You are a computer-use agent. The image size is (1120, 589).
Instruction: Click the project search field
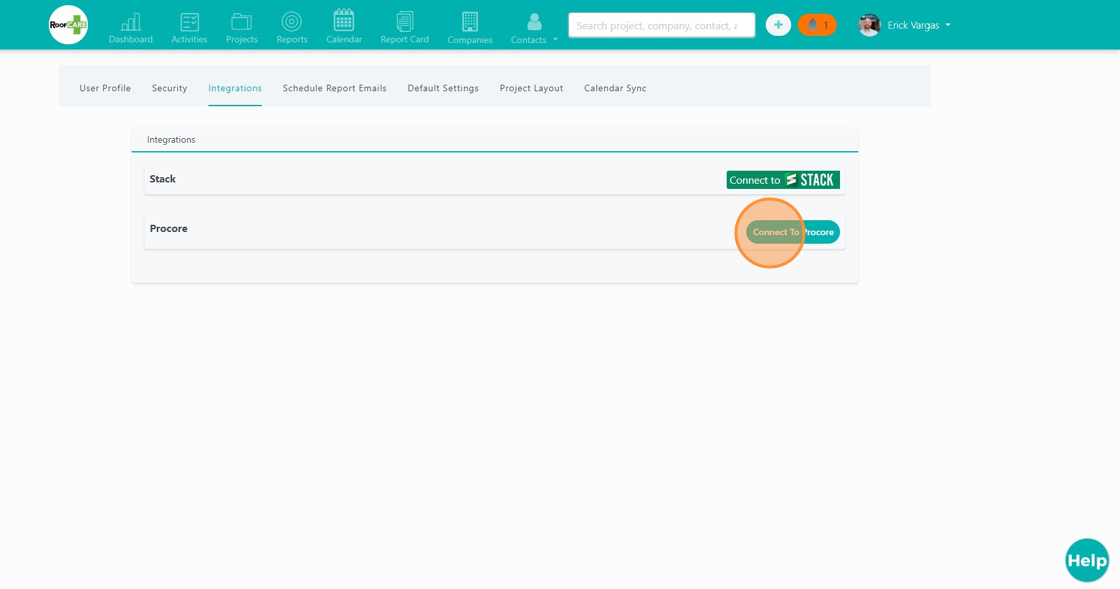click(x=661, y=24)
